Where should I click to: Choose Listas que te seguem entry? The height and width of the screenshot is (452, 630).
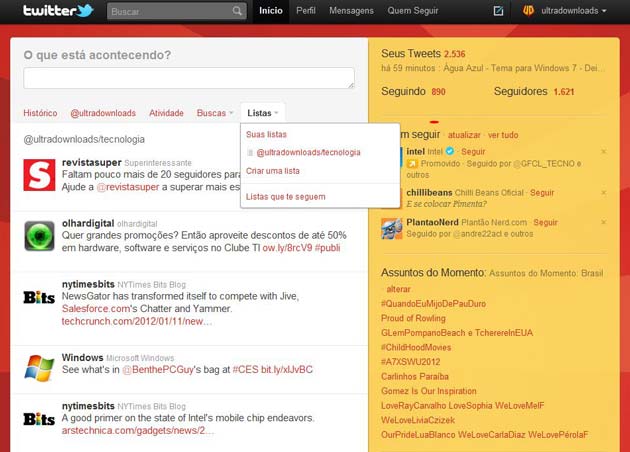click(285, 197)
